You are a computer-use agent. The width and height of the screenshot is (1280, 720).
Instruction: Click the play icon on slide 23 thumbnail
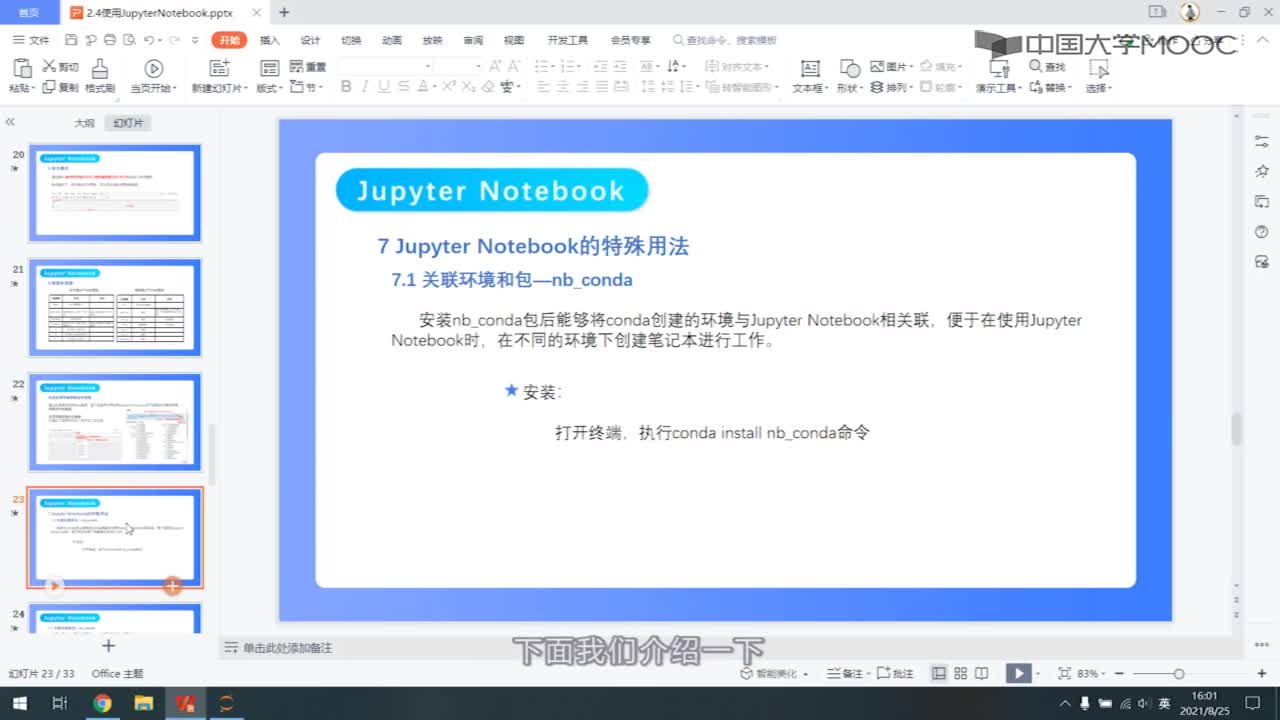click(x=55, y=586)
